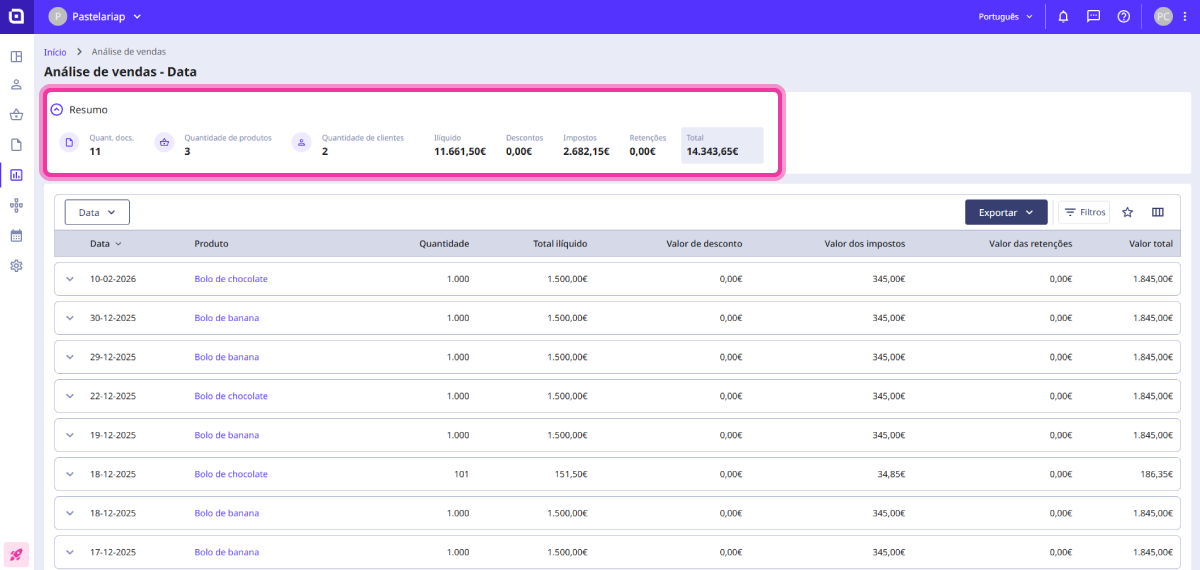Image resolution: width=1200 pixels, height=570 pixels.
Task: Open the calendar icon in sidebar
Action: click(16, 236)
